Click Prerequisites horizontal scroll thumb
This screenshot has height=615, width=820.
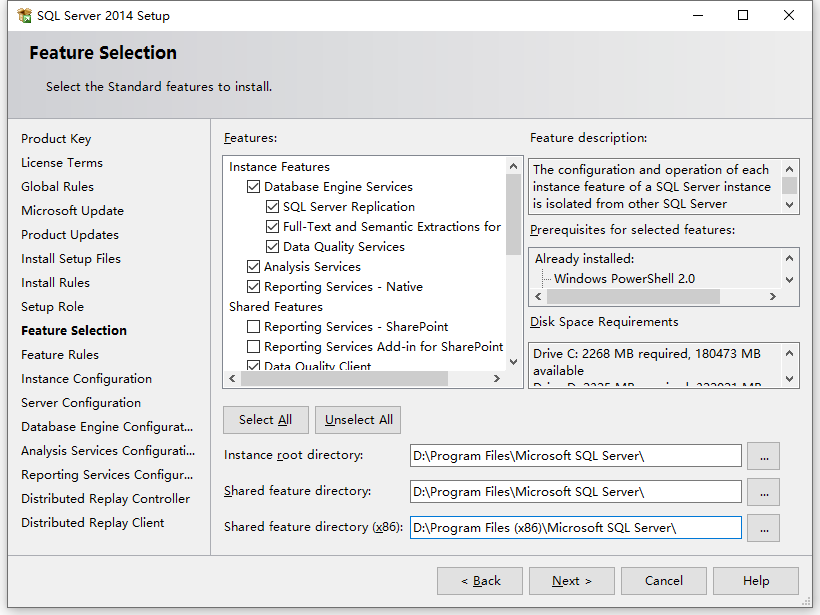633,297
